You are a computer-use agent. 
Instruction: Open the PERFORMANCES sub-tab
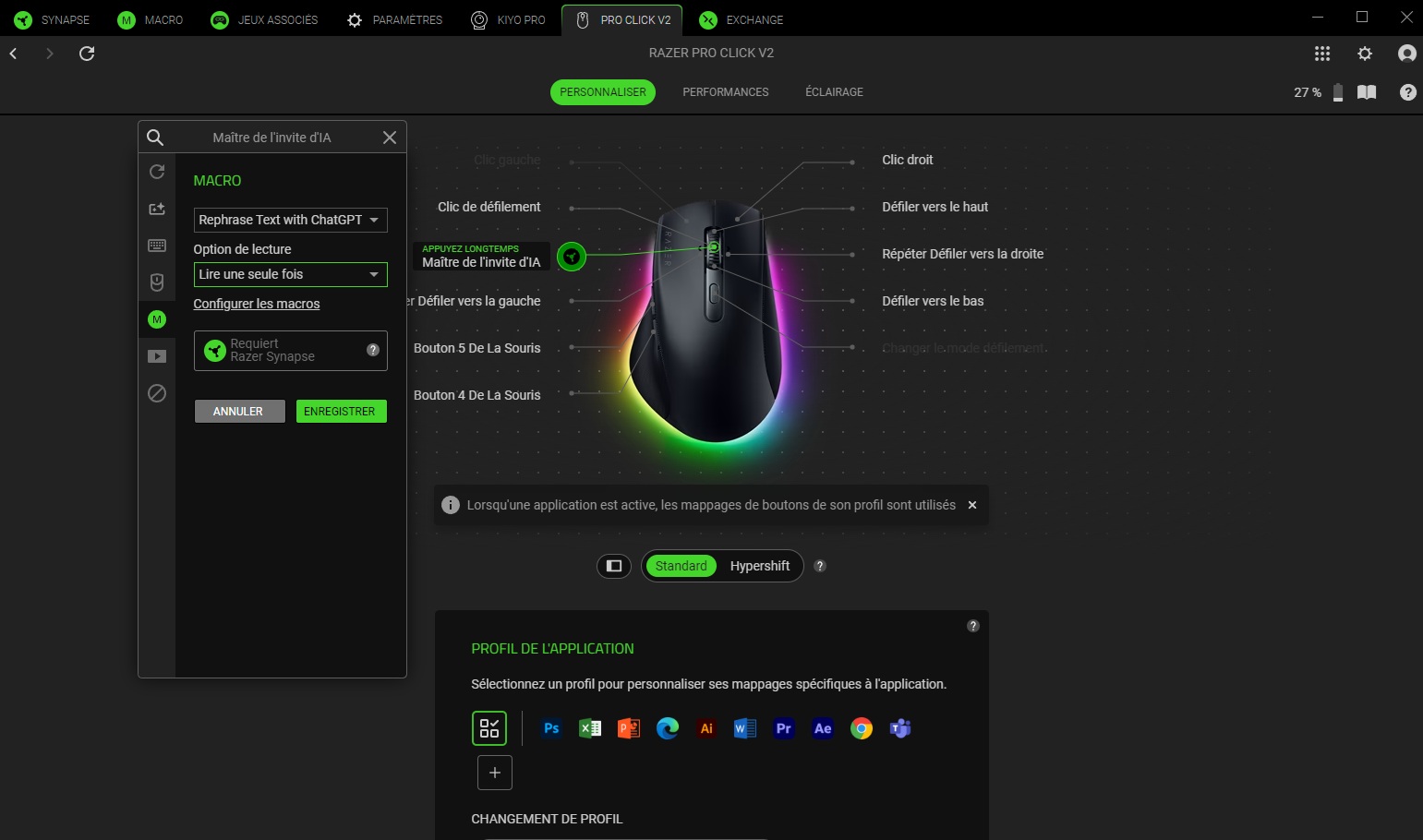coord(726,92)
